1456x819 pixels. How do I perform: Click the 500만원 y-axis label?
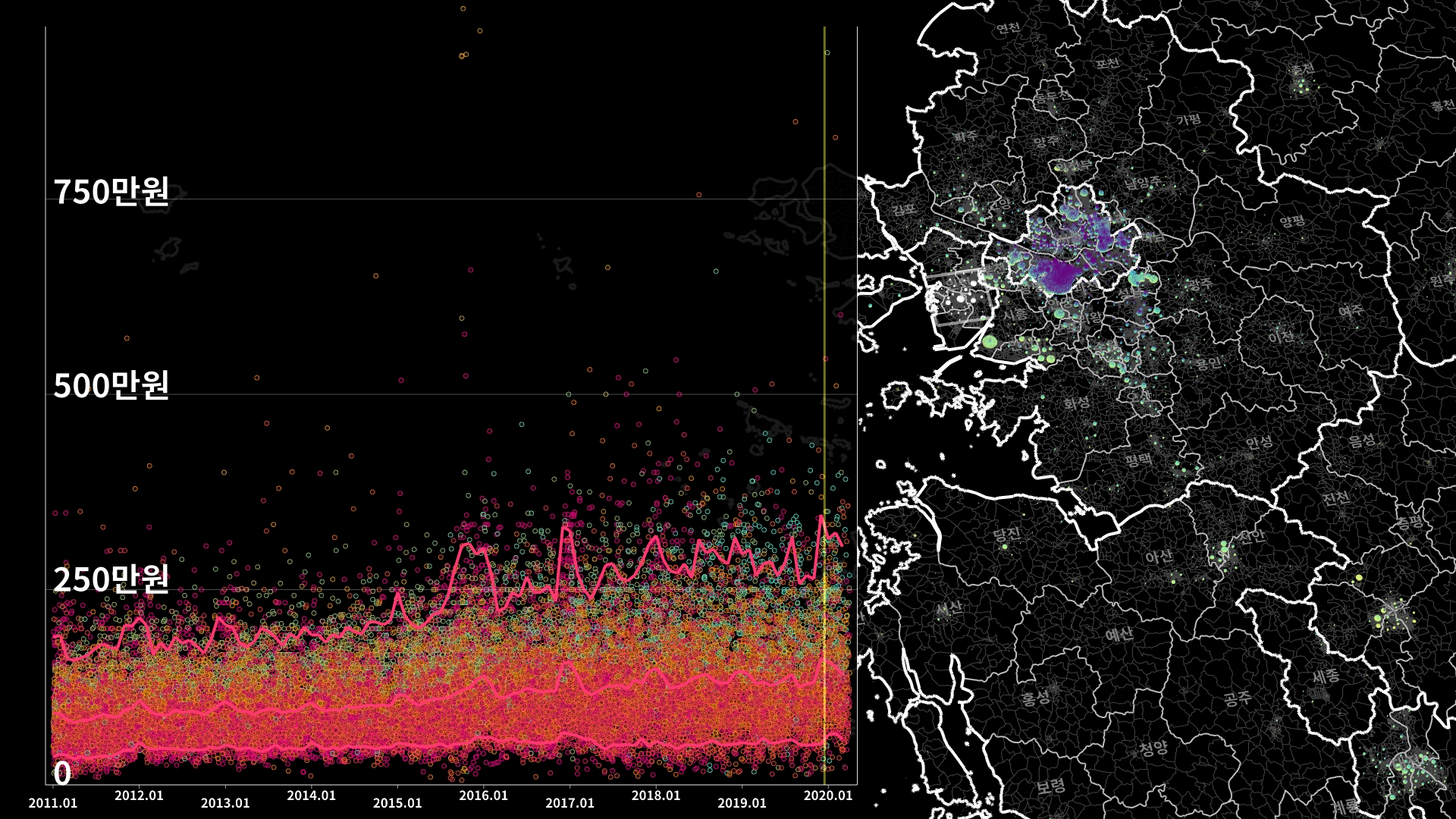[111, 385]
